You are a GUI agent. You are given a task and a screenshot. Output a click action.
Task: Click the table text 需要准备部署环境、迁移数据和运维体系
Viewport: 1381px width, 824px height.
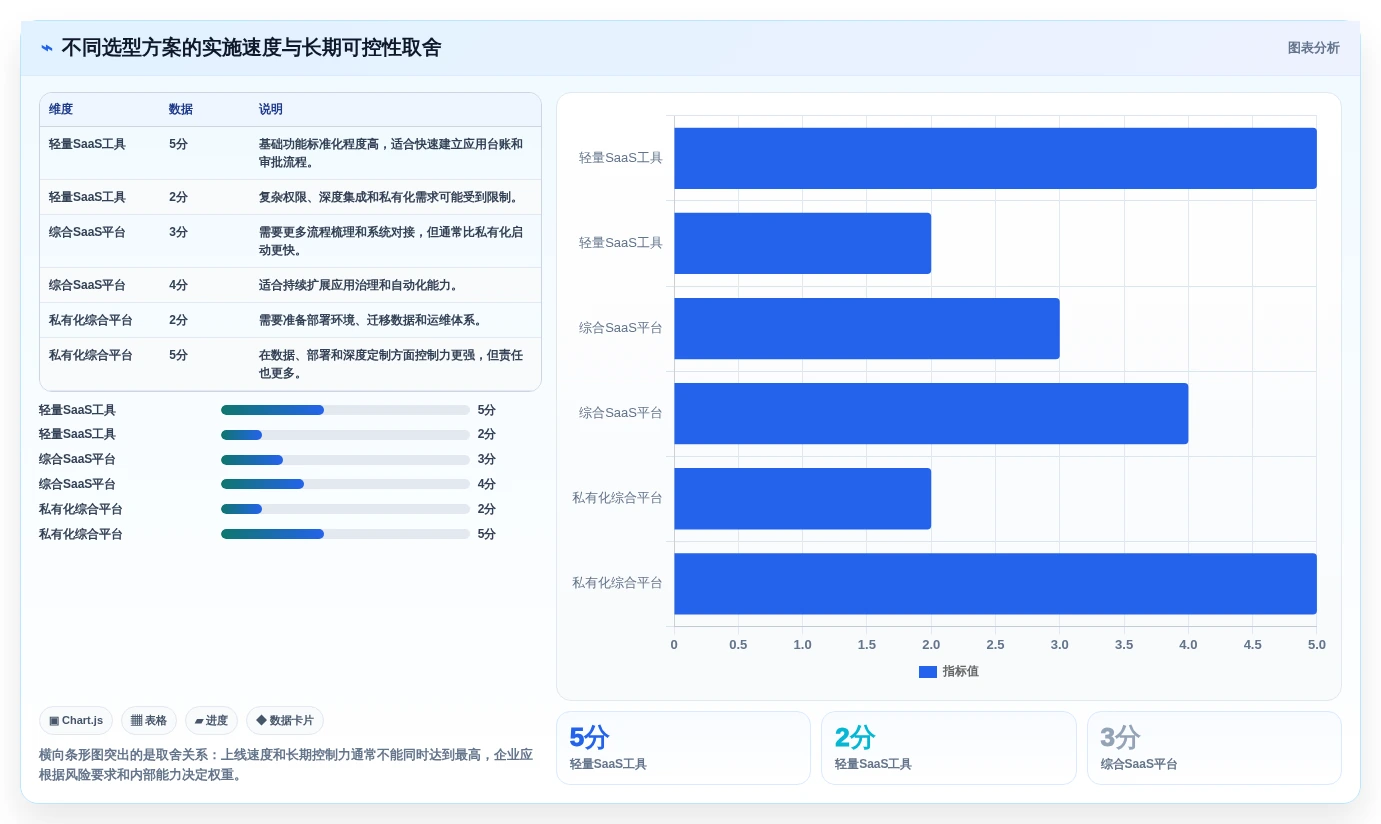coord(371,320)
